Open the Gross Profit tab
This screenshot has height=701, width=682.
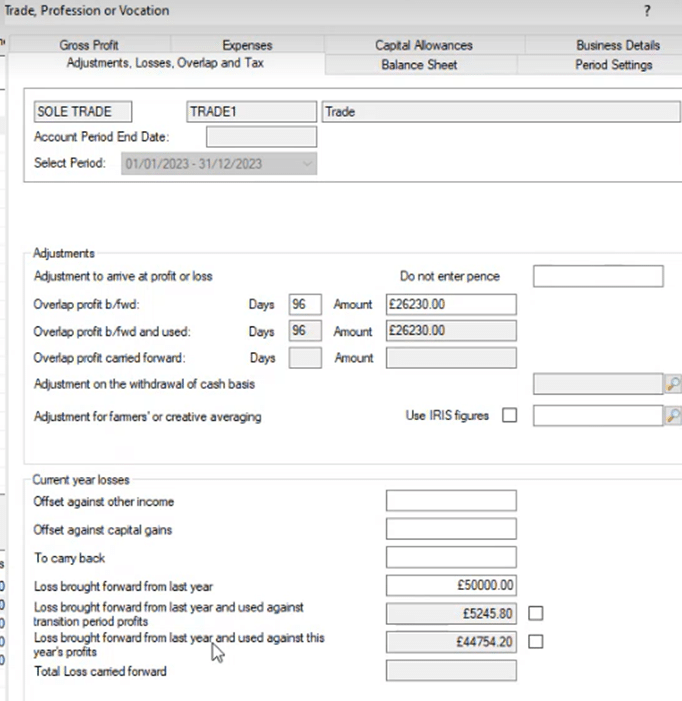pos(89,45)
